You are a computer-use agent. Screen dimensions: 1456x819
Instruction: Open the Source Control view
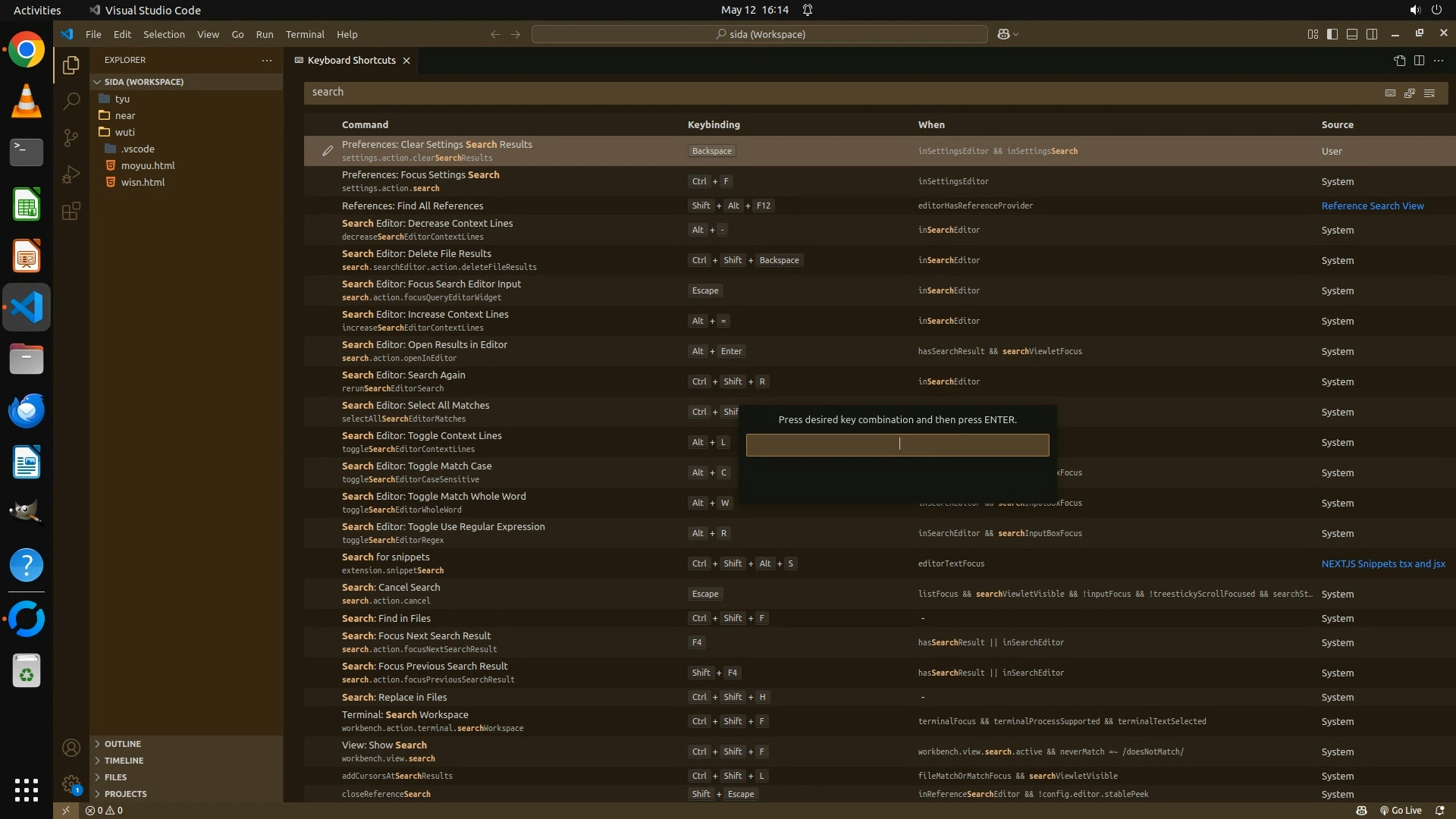[71, 137]
